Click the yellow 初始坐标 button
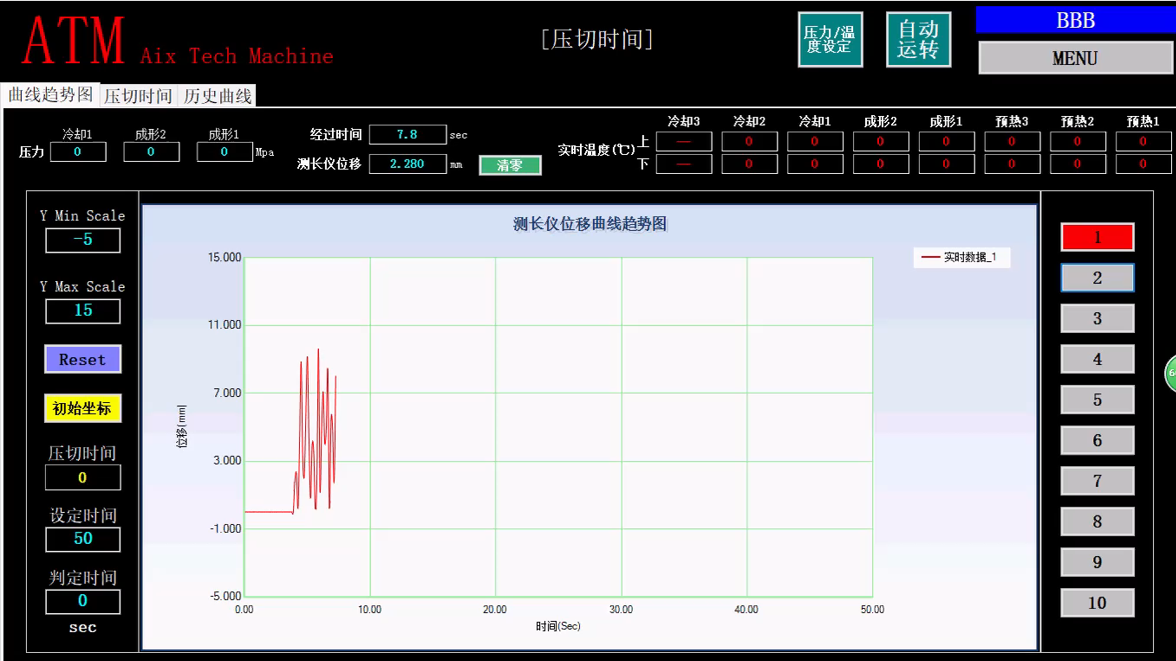The height and width of the screenshot is (661, 1176). pyautogui.click(x=82, y=409)
